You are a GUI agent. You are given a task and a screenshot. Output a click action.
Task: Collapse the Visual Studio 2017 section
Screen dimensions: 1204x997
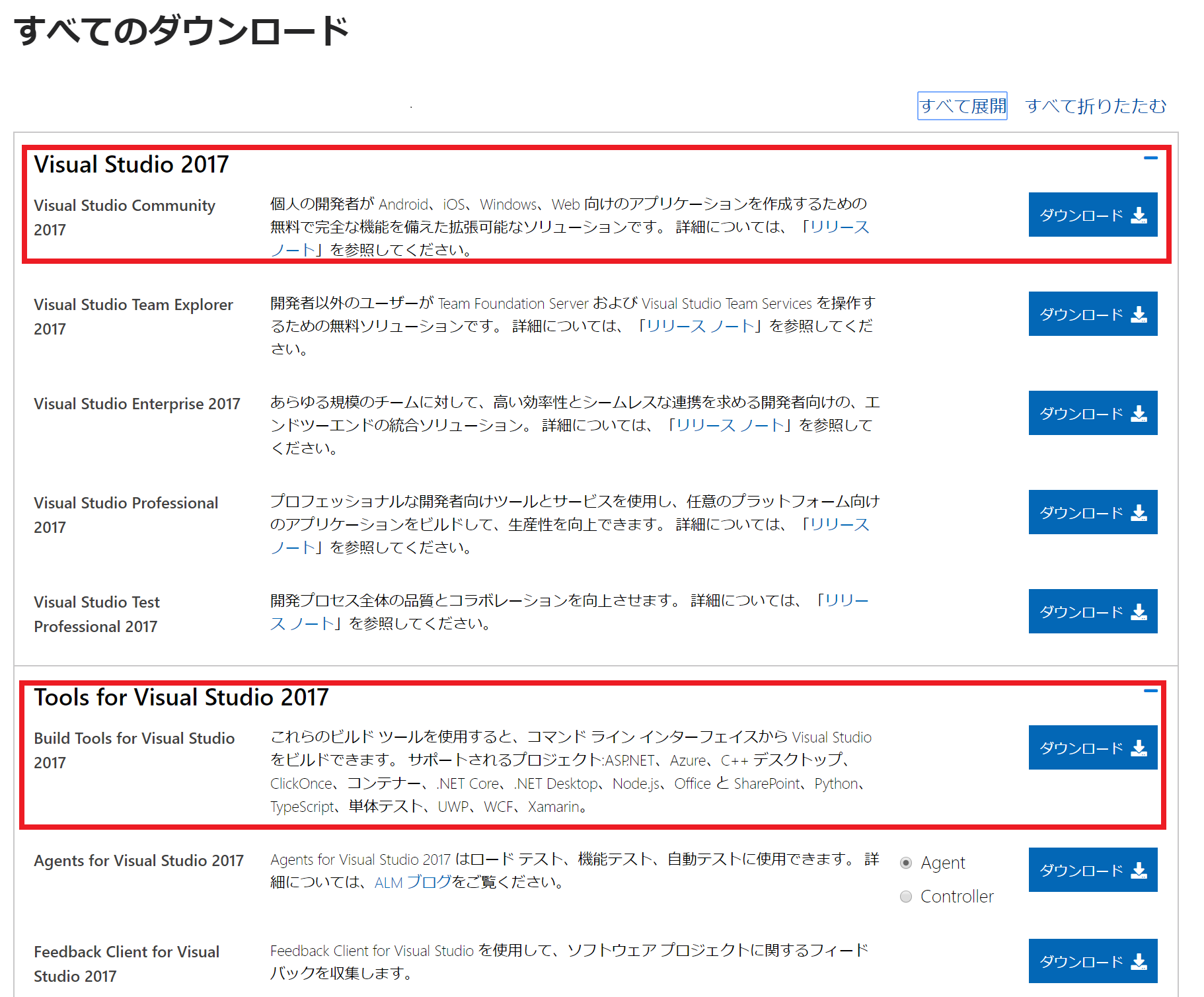click(1150, 158)
